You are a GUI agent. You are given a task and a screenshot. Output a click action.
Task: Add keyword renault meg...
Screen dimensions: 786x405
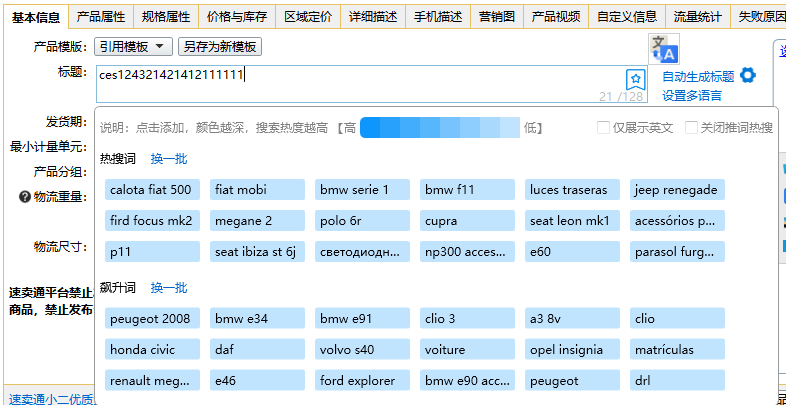pyautogui.click(x=152, y=380)
